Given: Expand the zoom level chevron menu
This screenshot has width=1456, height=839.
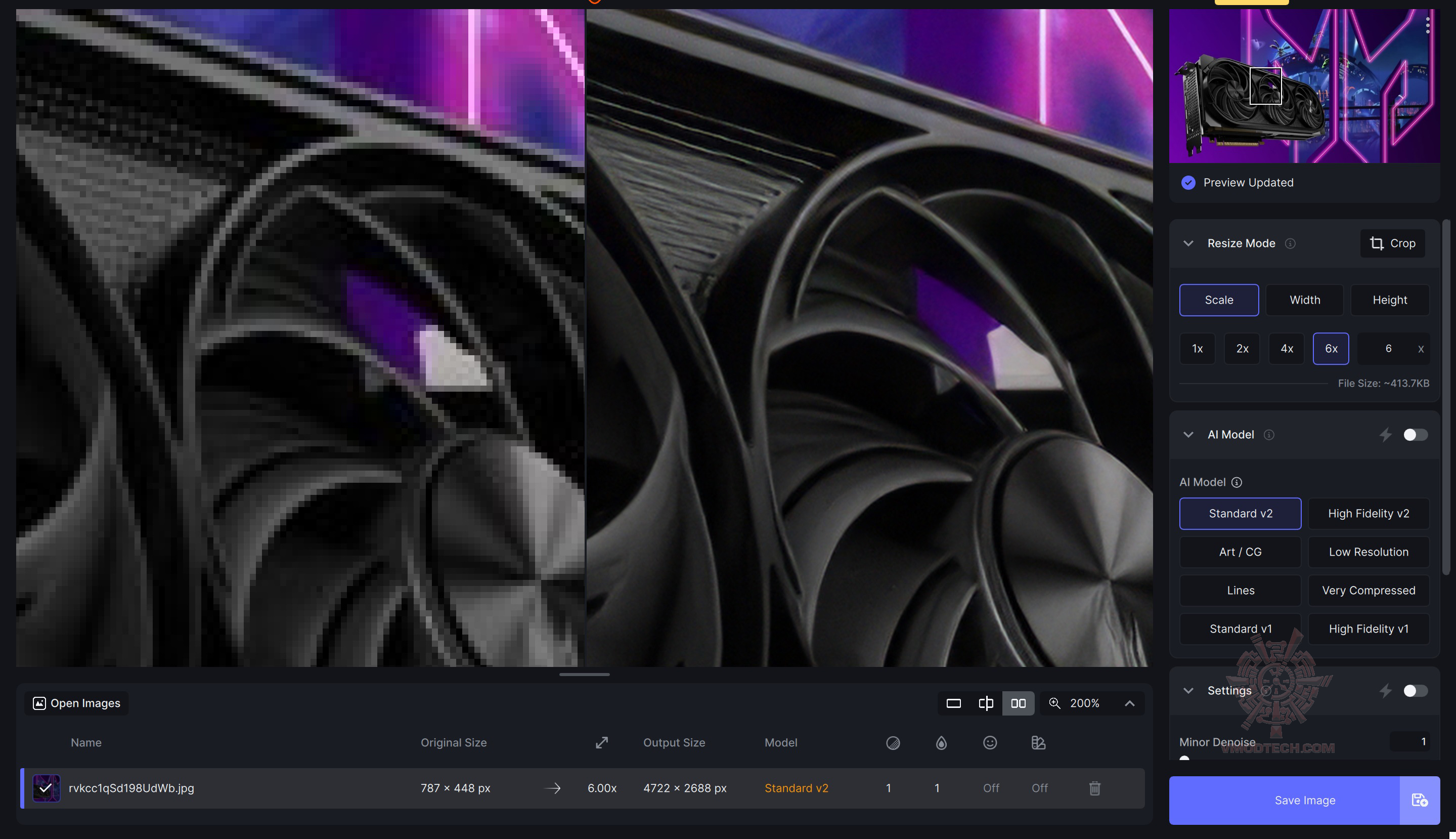Looking at the screenshot, I should (1129, 703).
